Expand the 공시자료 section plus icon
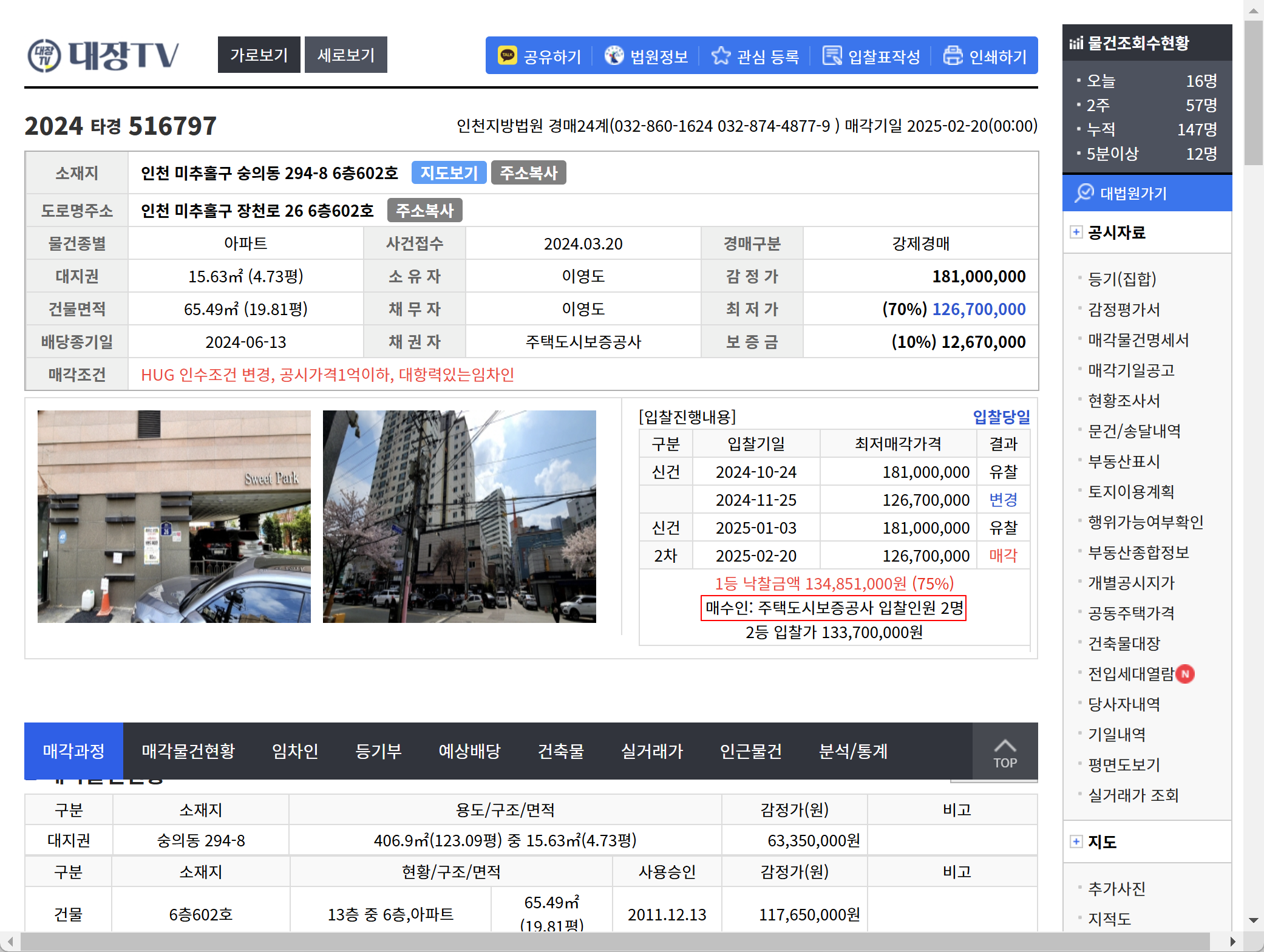This screenshot has width=1264, height=952. click(1076, 232)
